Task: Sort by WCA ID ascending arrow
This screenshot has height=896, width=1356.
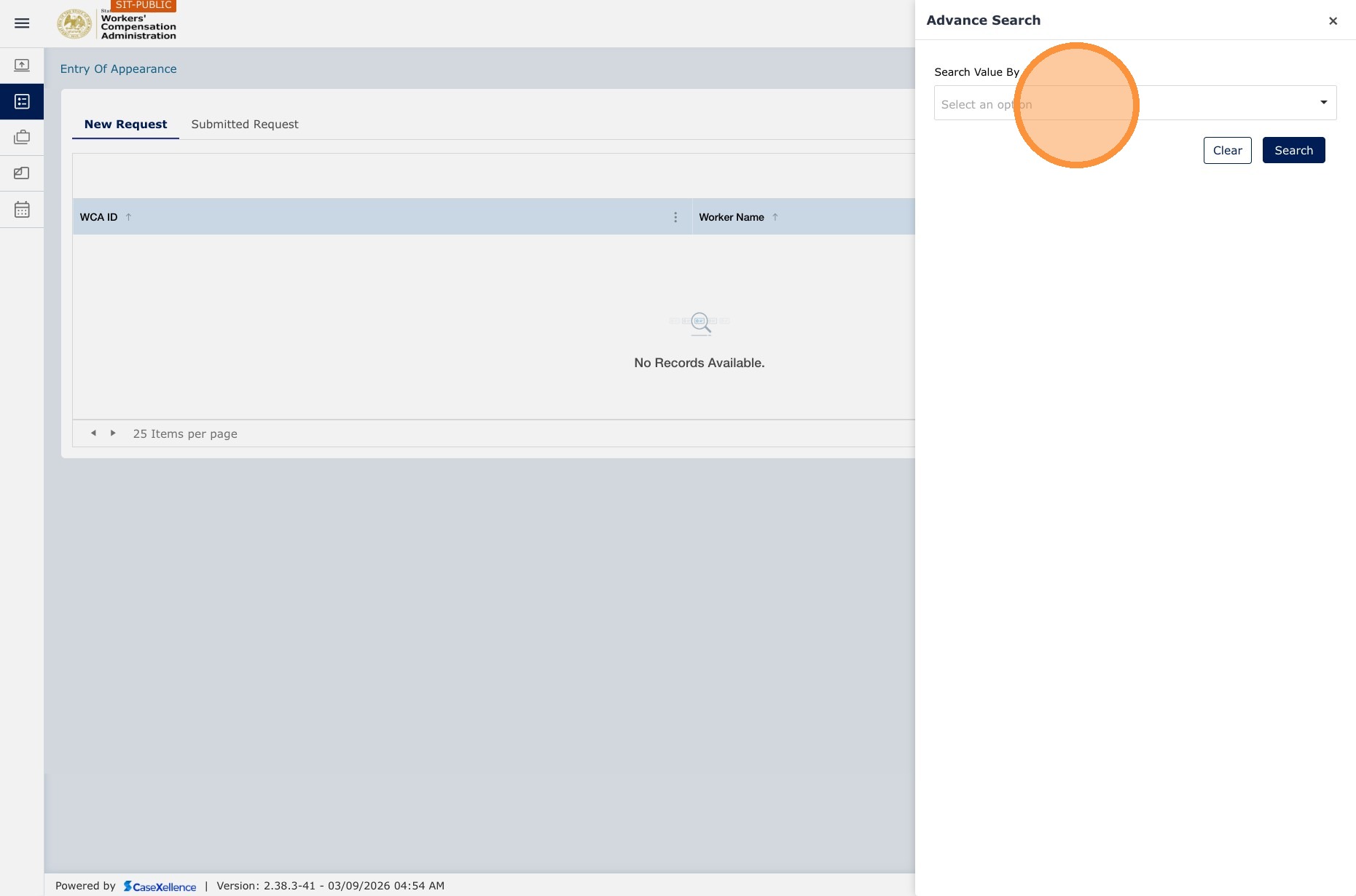Action: tap(128, 217)
